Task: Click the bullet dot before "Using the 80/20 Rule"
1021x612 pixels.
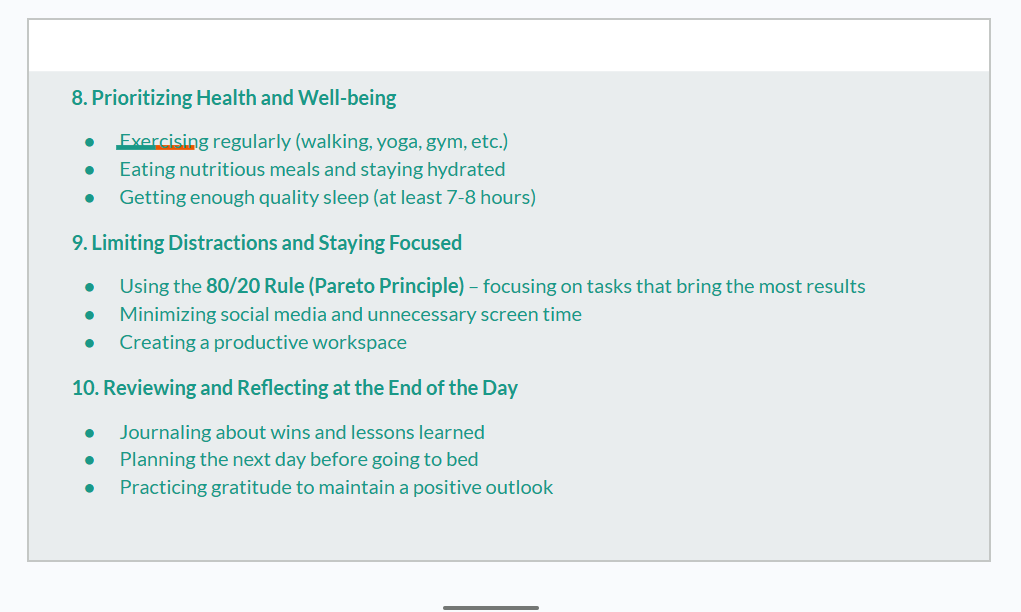Action: coord(90,287)
